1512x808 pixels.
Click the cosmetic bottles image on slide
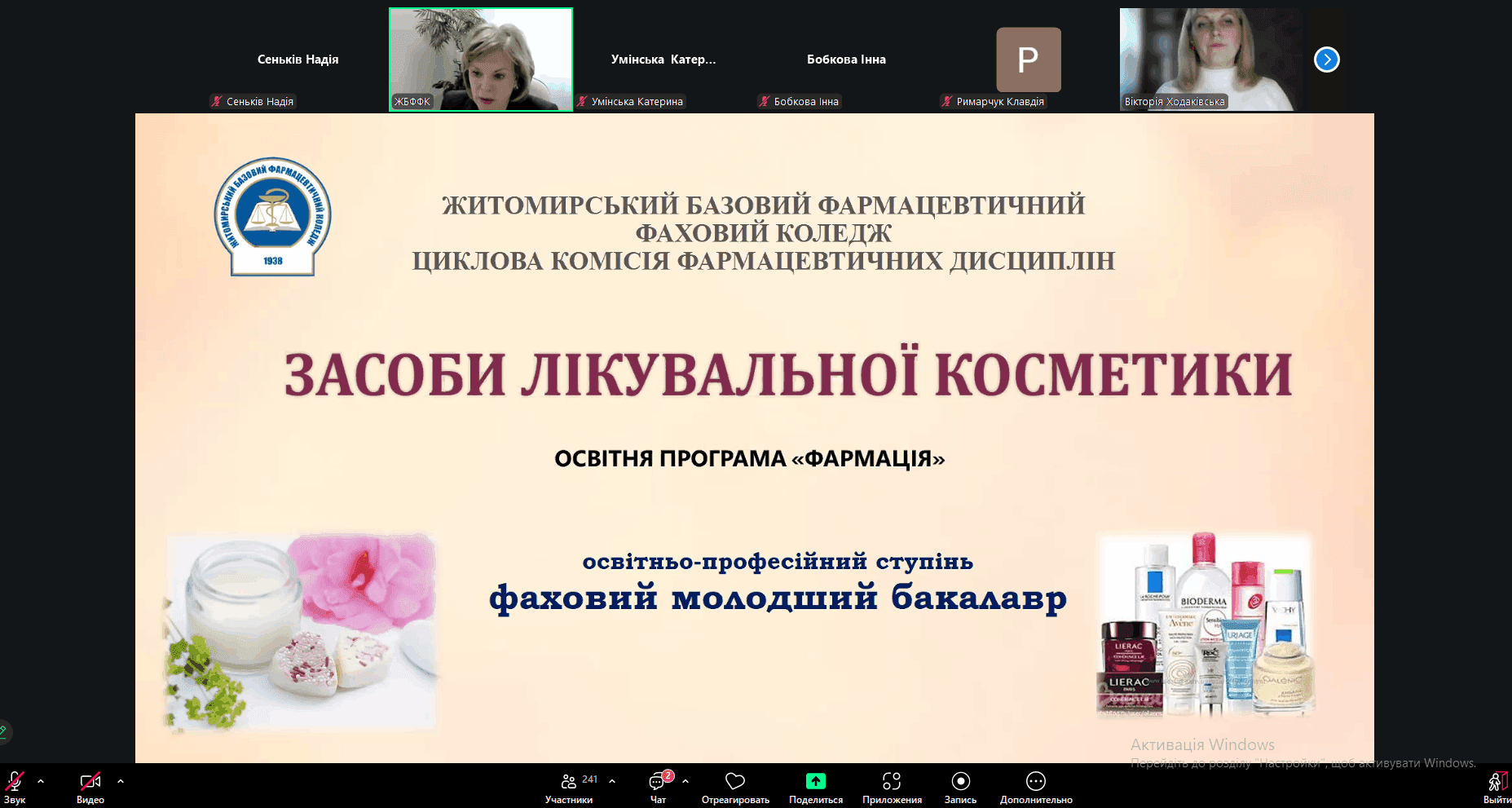(1206, 625)
